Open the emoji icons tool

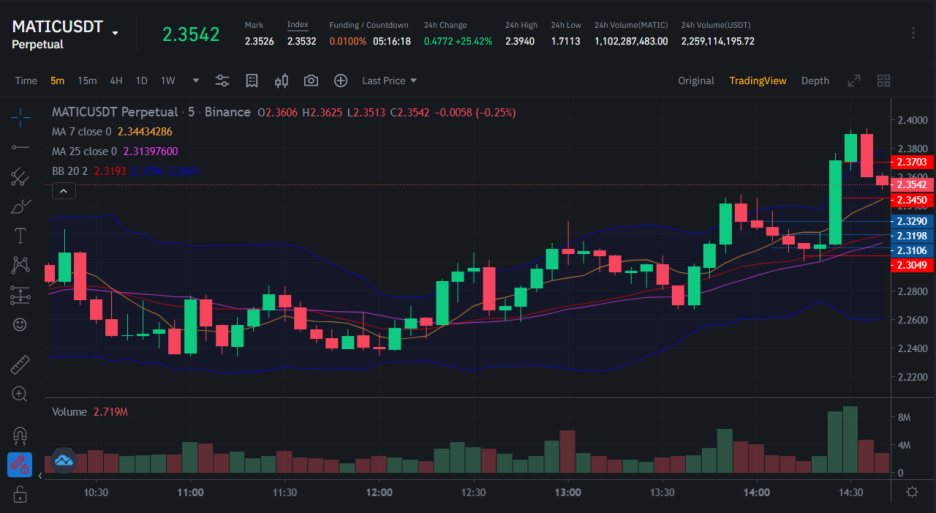coord(20,324)
